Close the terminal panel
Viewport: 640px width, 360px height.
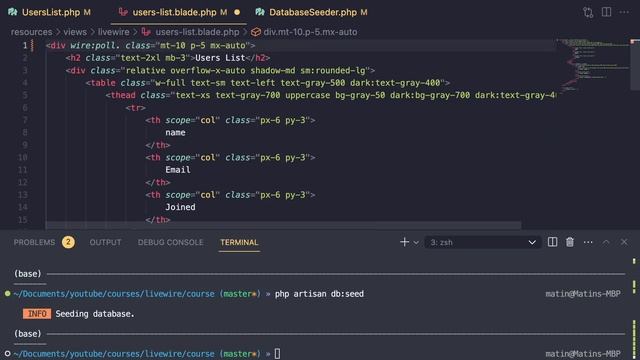pos(624,242)
